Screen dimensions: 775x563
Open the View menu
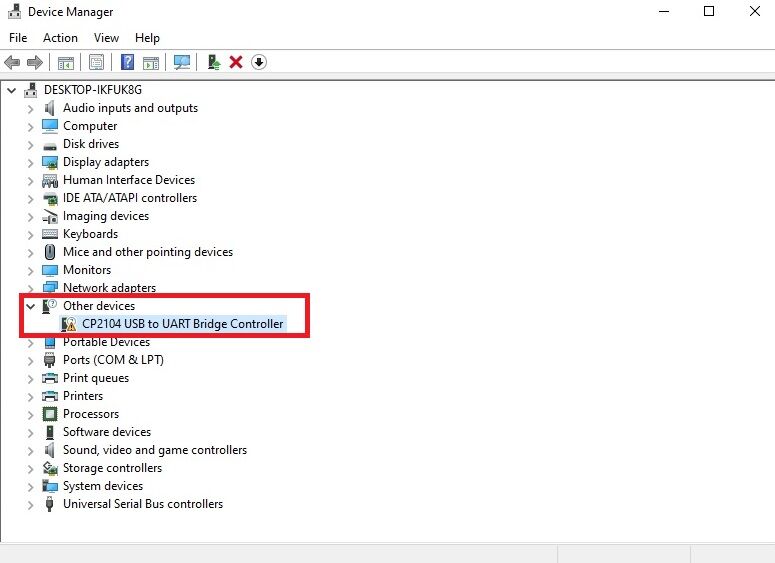click(x=106, y=38)
